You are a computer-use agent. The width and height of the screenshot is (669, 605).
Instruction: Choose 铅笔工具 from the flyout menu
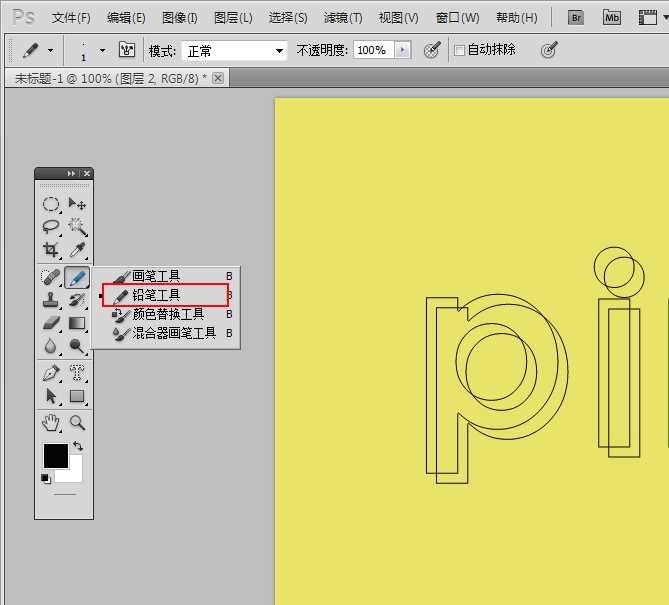pos(156,295)
